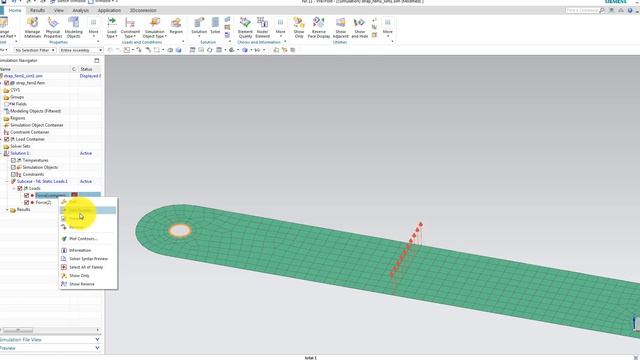Click the navigator horizontal scrollbar thumb
Image resolution: width=640 pixels, height=360 pixels.
(18, 330)
